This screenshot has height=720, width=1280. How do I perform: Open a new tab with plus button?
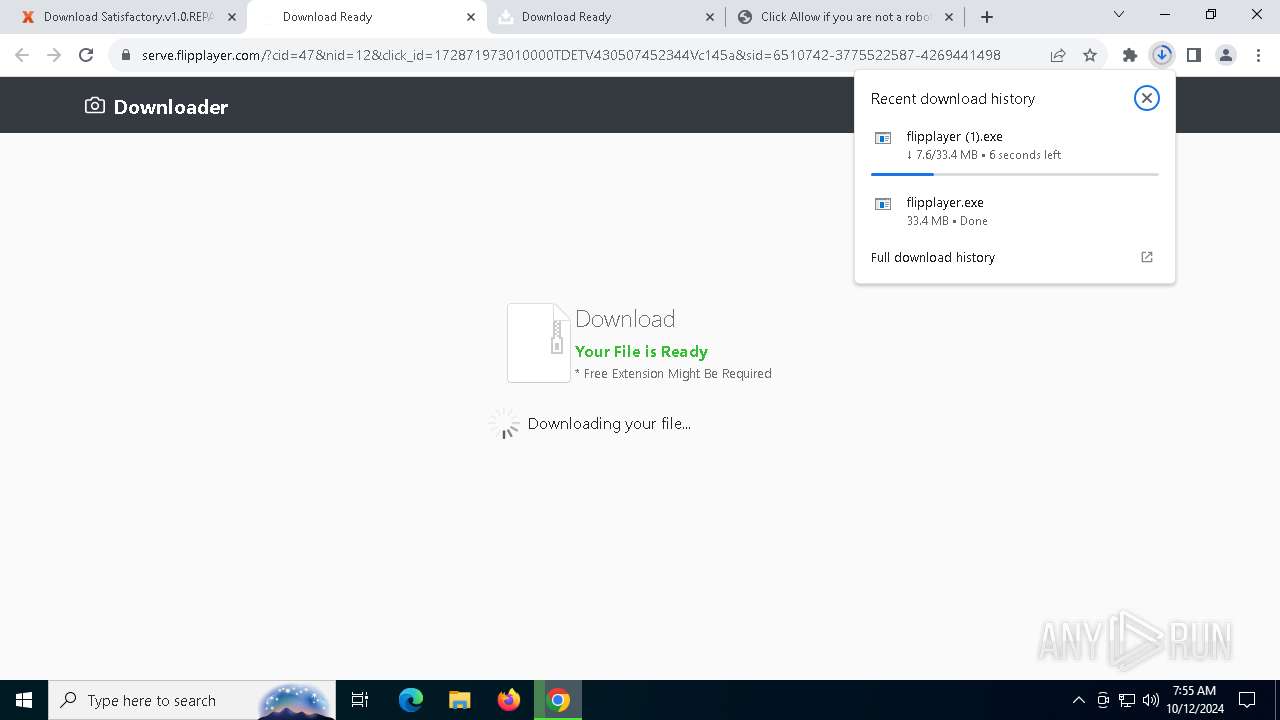[x=987, y=16]
